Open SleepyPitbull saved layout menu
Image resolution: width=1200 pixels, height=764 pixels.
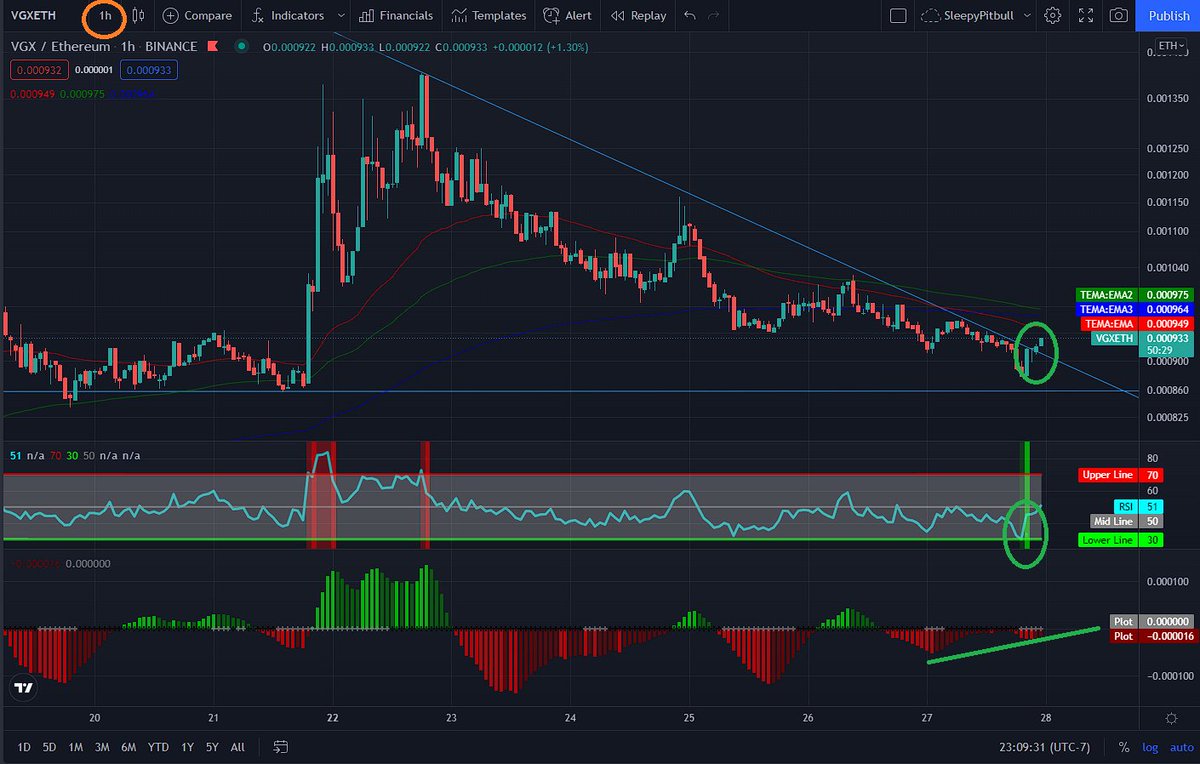point(975,16)
